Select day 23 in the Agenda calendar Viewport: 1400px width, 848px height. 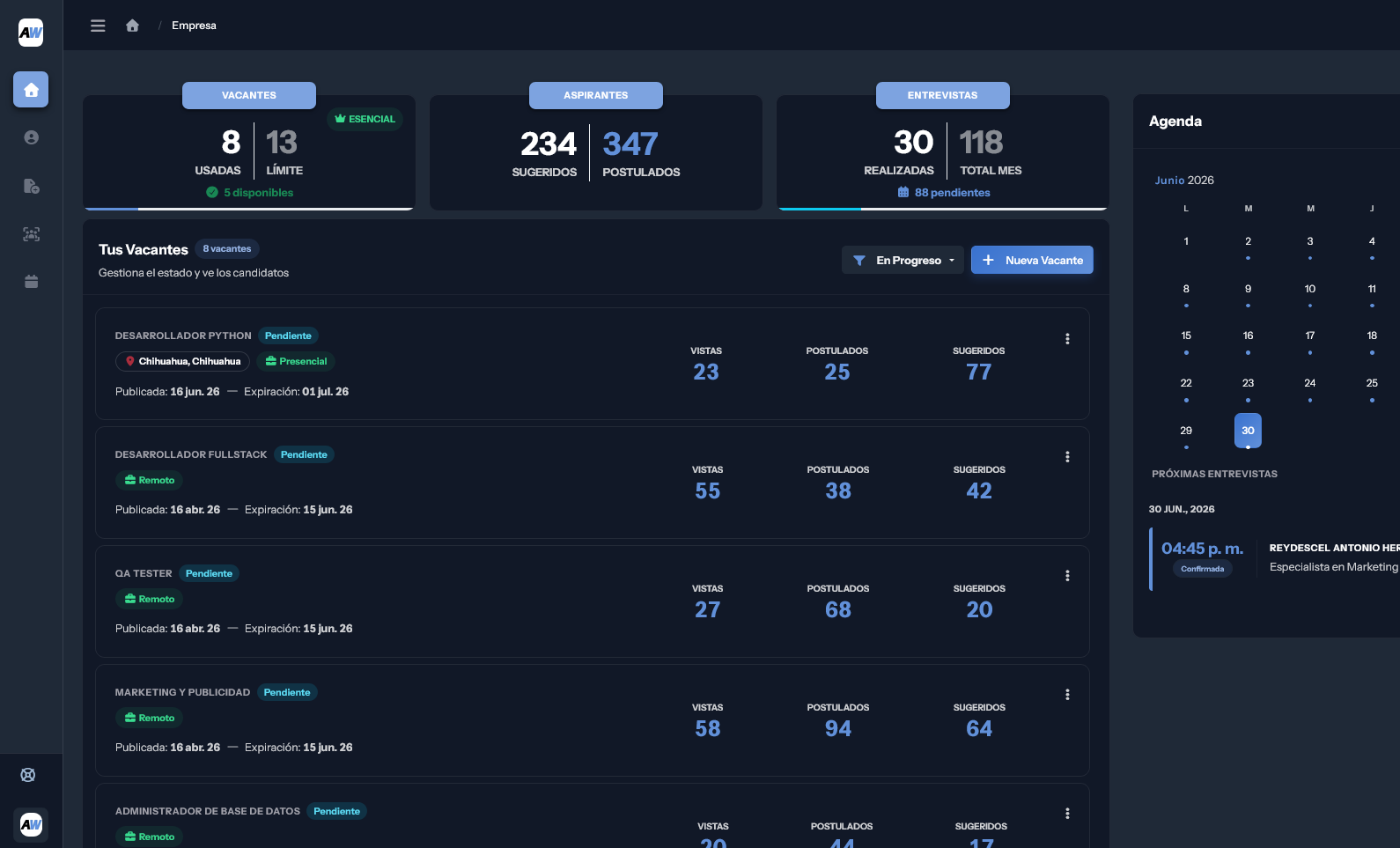(1248, 383)
